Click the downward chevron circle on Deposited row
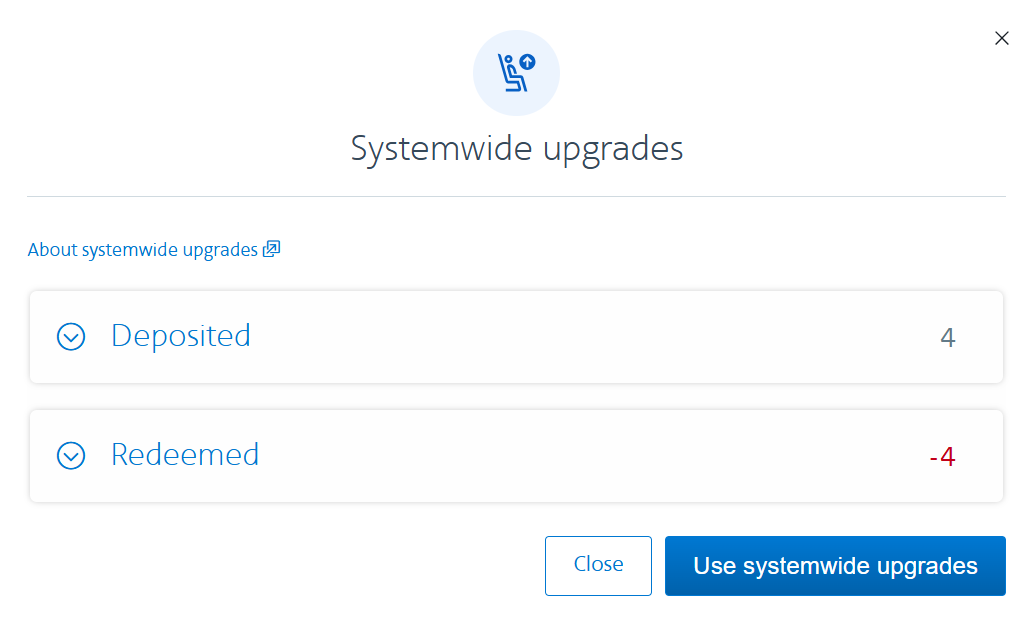This screenshot has height=618, width=1036. tap(70, 337)
